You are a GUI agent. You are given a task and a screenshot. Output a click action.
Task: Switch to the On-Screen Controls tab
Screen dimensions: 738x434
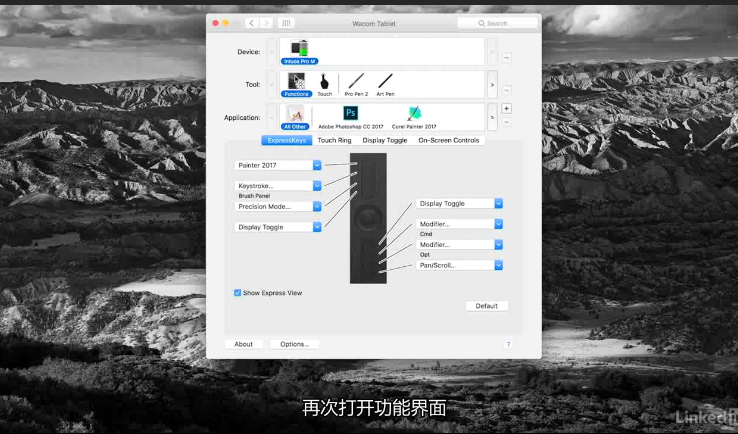[x=449, y=140]
